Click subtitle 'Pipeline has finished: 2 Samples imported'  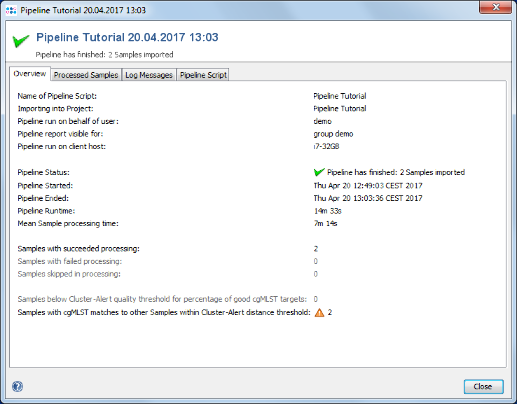pos(104,55)
